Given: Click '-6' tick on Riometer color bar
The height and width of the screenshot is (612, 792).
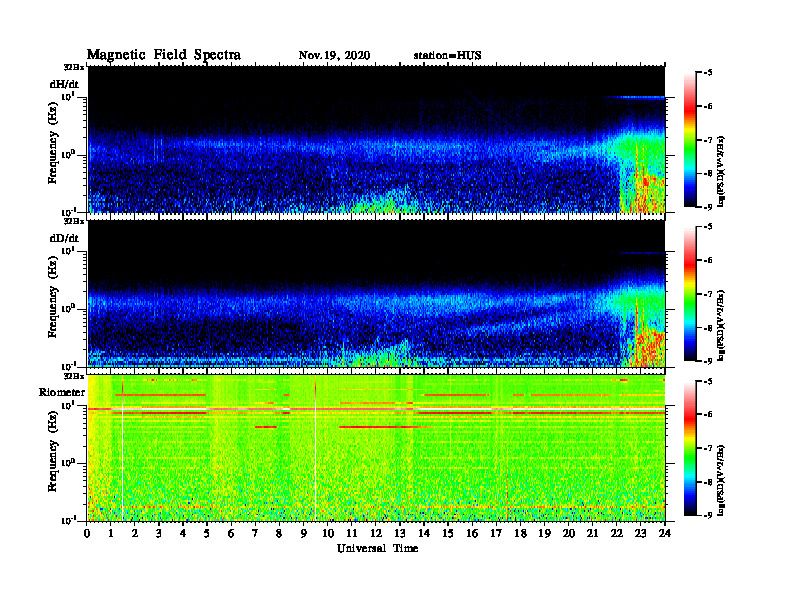Looking at the screenshot, I should click(708, 415).
